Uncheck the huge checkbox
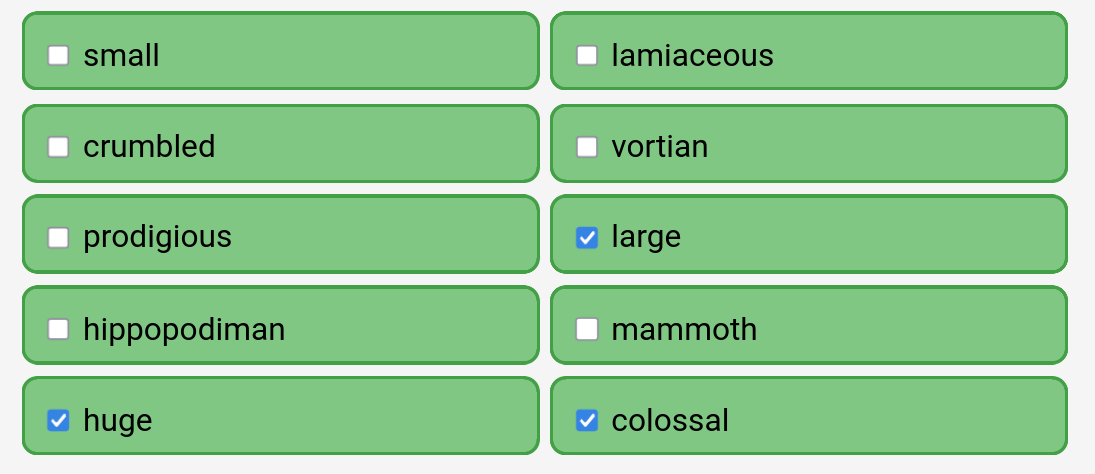This screenshot has height=474, width=1095. click(x=58, y=420)
